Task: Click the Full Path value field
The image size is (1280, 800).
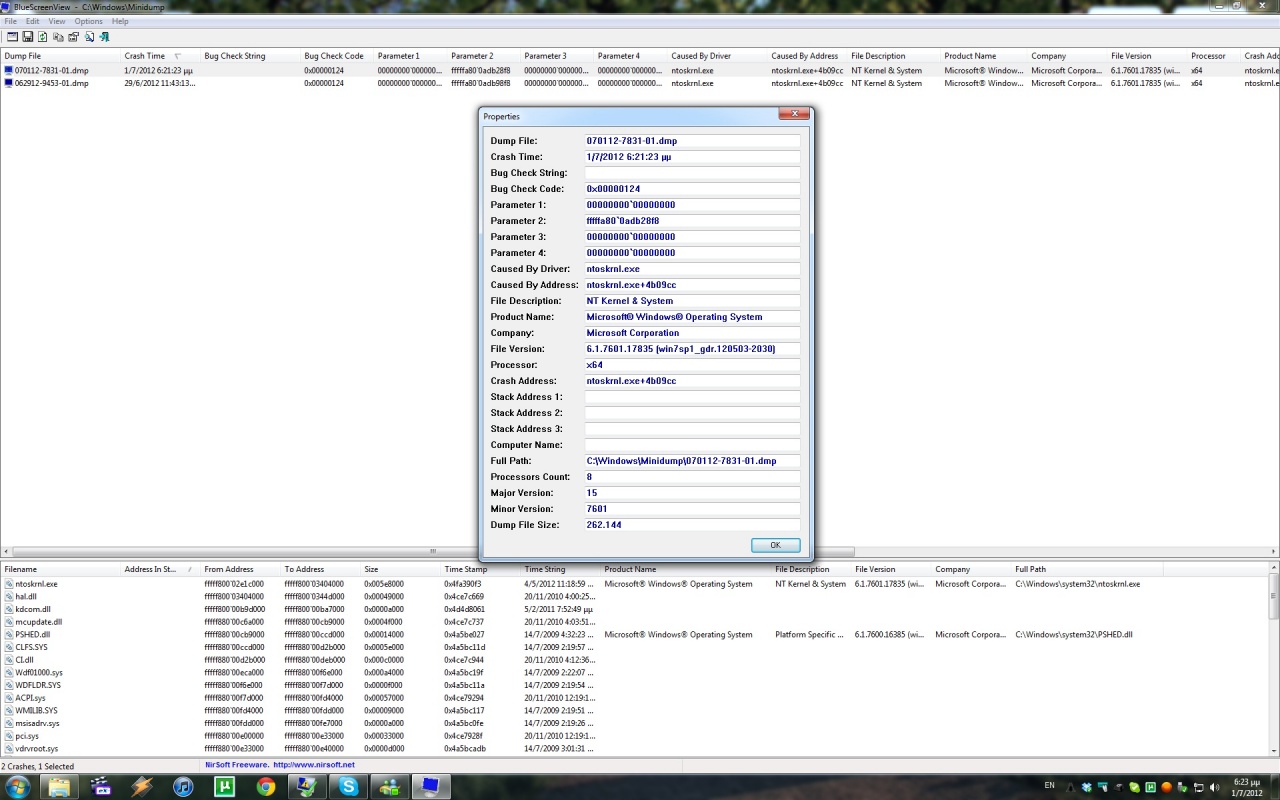Action: pos(692,461)
